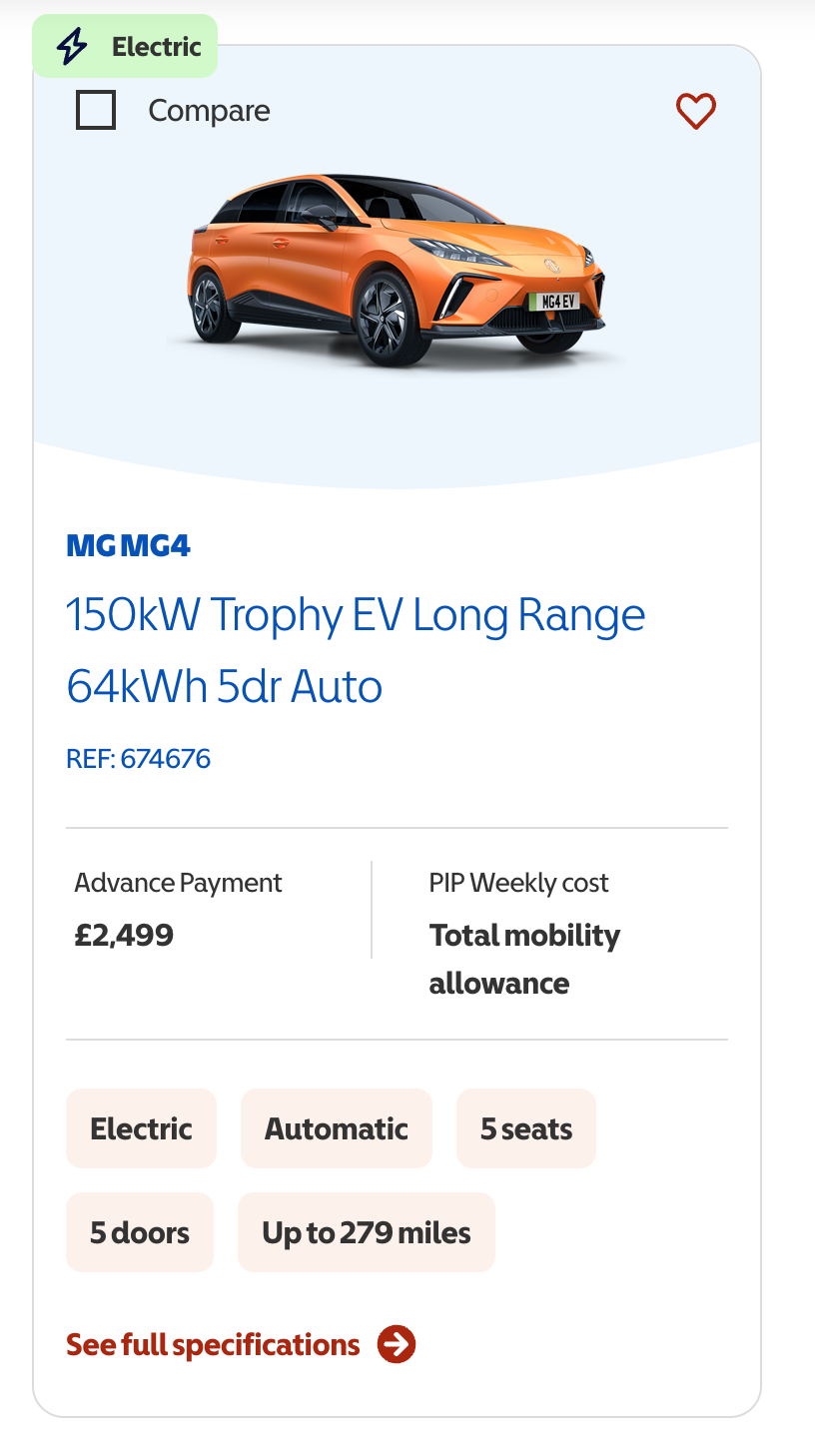Tick the Compare checkbox

coord(96,110)
